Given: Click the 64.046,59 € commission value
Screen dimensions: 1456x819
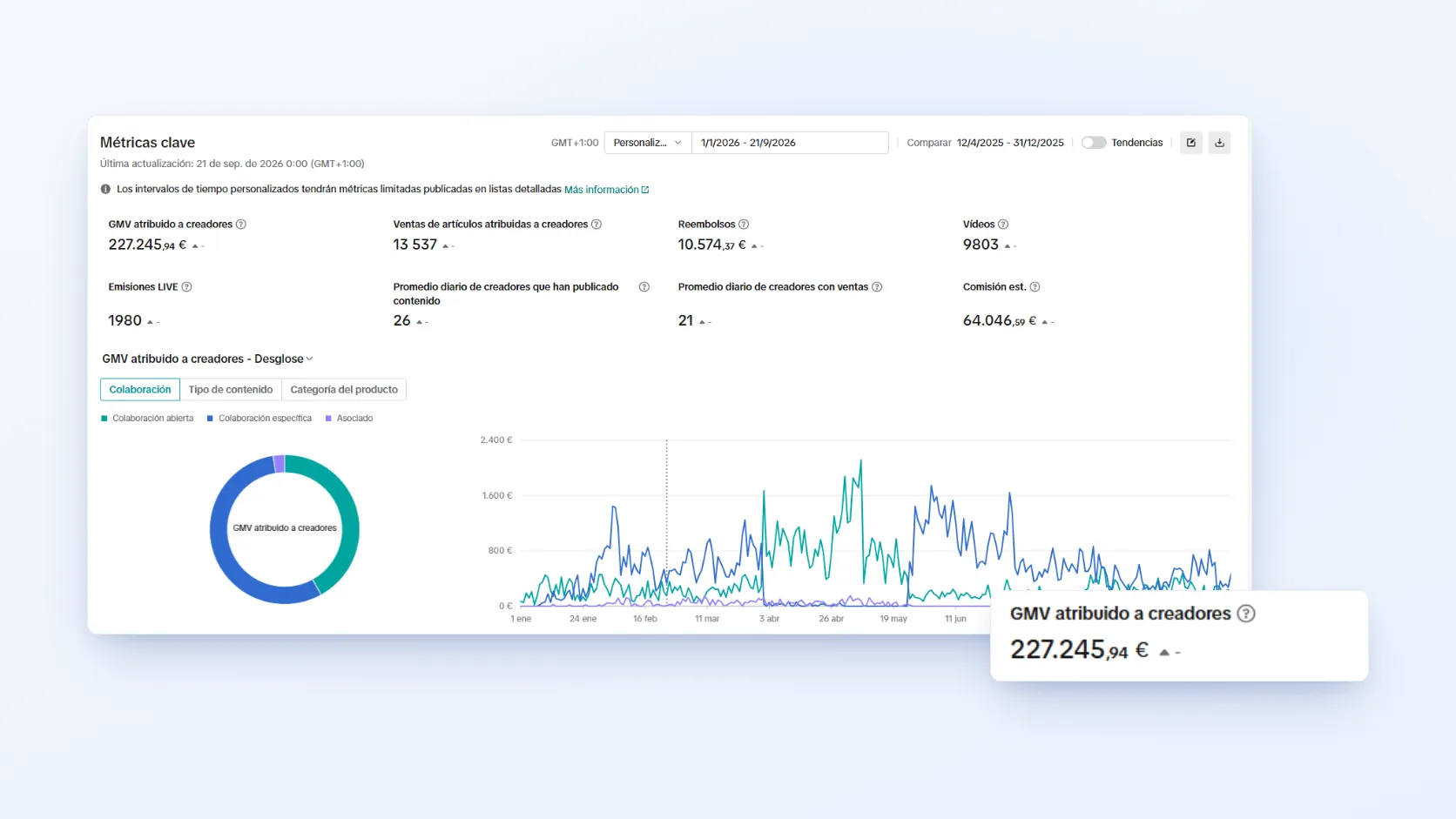Looking at the screenshot, I should (1000, 321).
